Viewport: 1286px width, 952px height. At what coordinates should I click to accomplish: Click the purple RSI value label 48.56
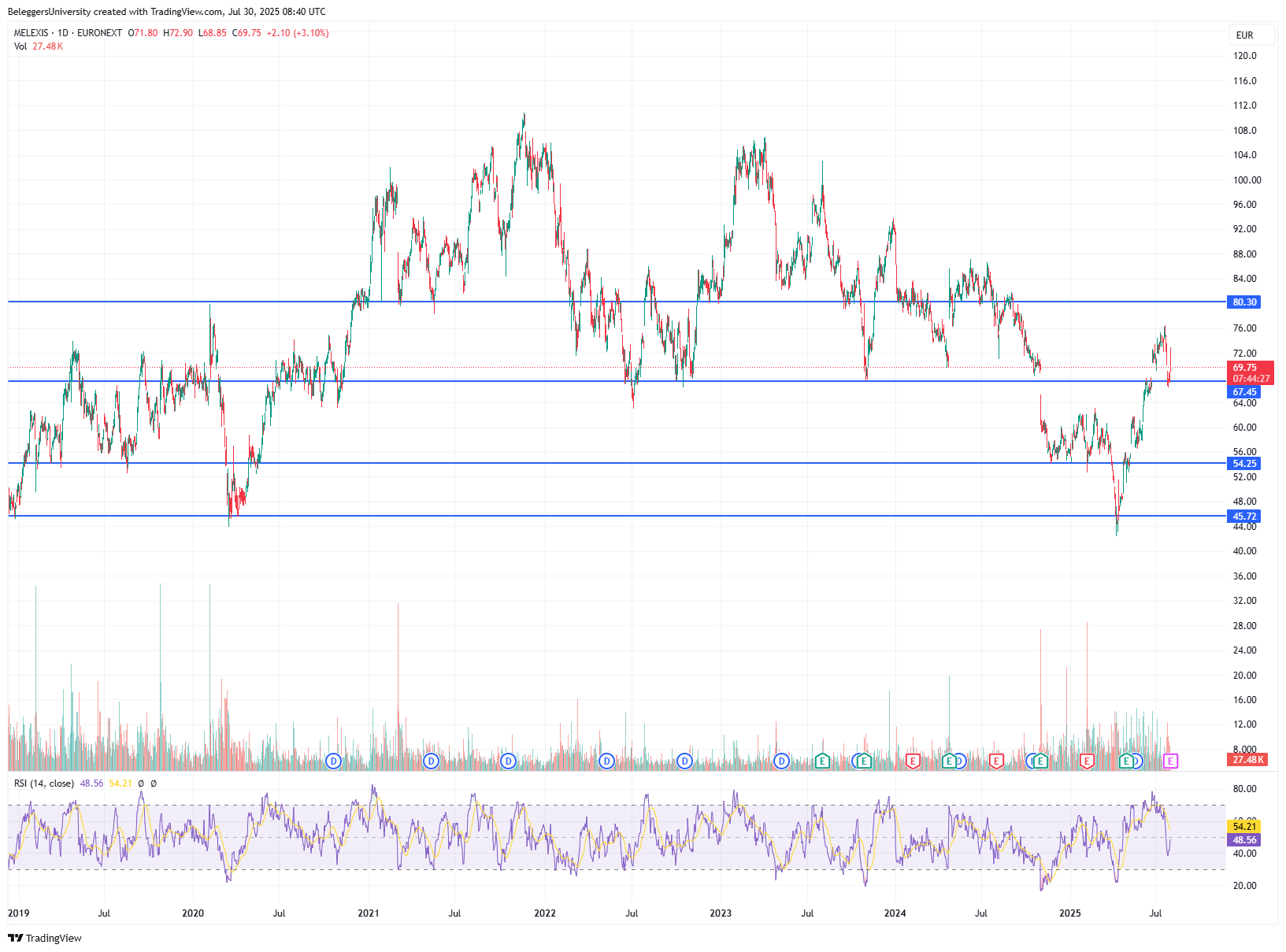[1244, 840]
